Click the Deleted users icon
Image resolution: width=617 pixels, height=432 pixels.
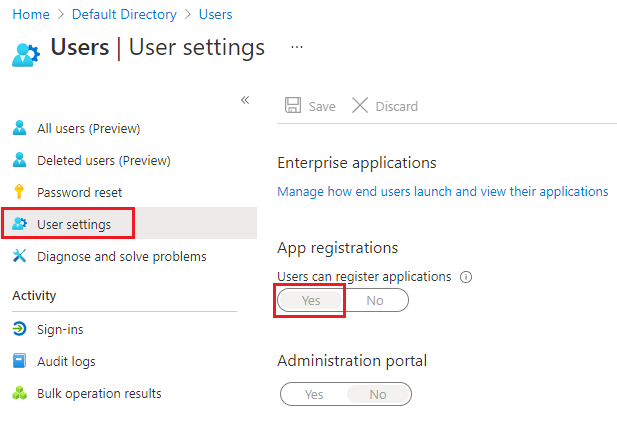pos(19,160)
